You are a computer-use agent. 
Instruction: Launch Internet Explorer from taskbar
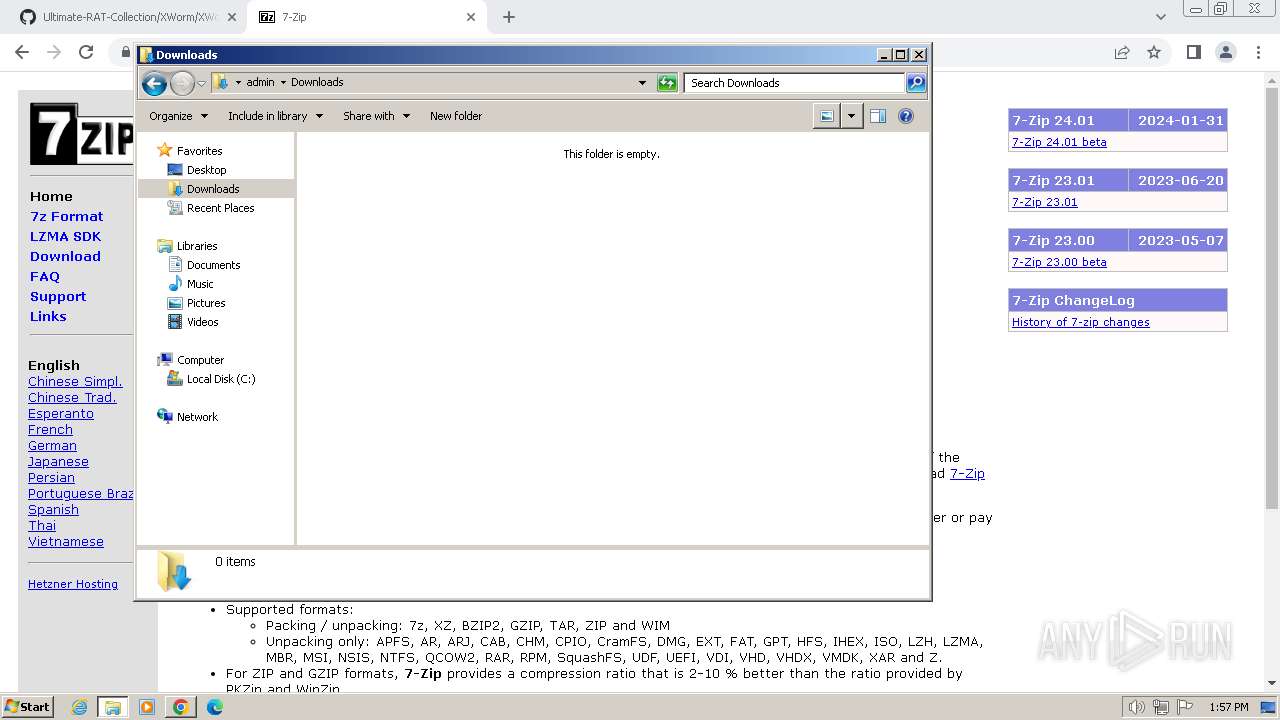[79, 707]
